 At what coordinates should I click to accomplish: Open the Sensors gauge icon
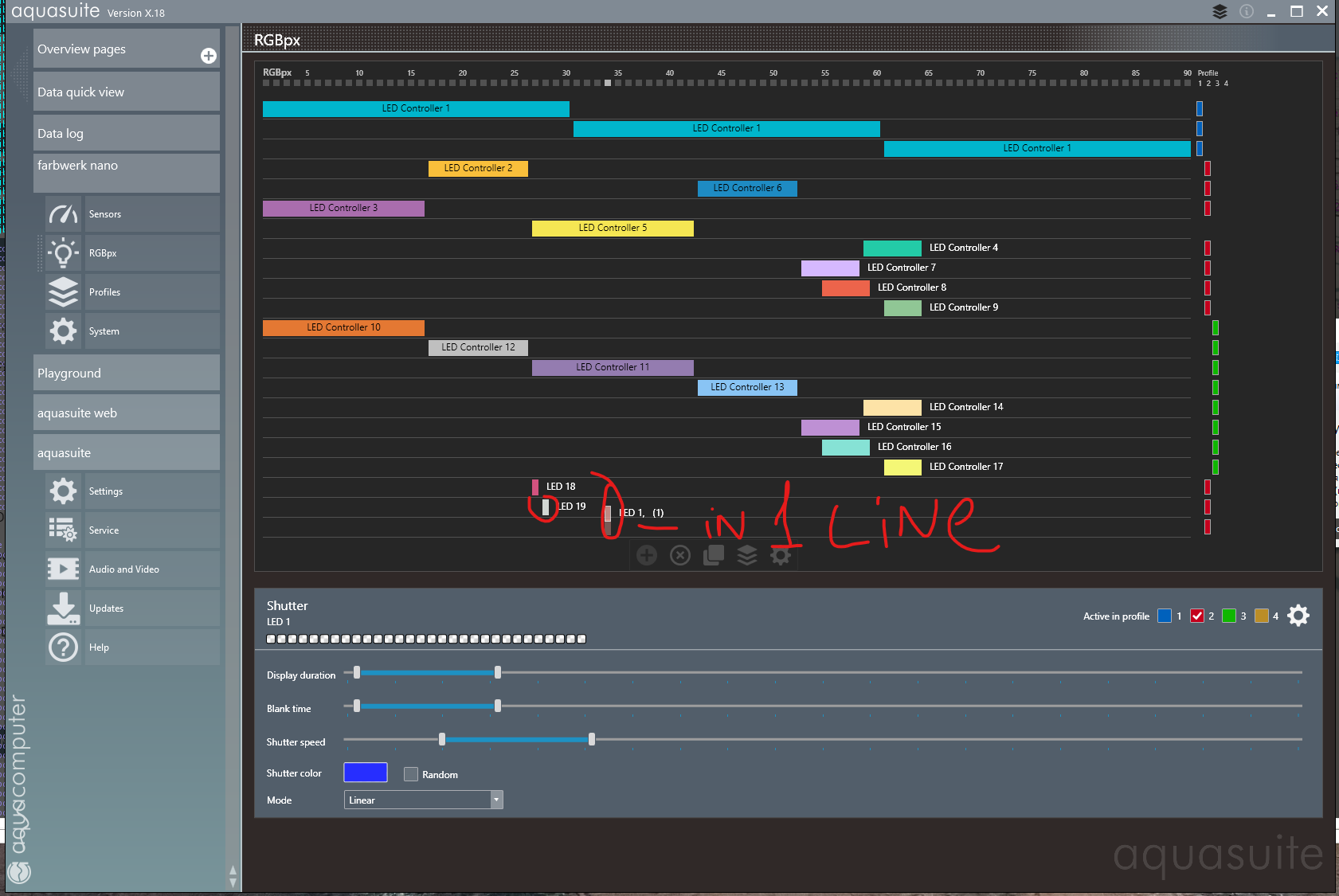(64, 214)
